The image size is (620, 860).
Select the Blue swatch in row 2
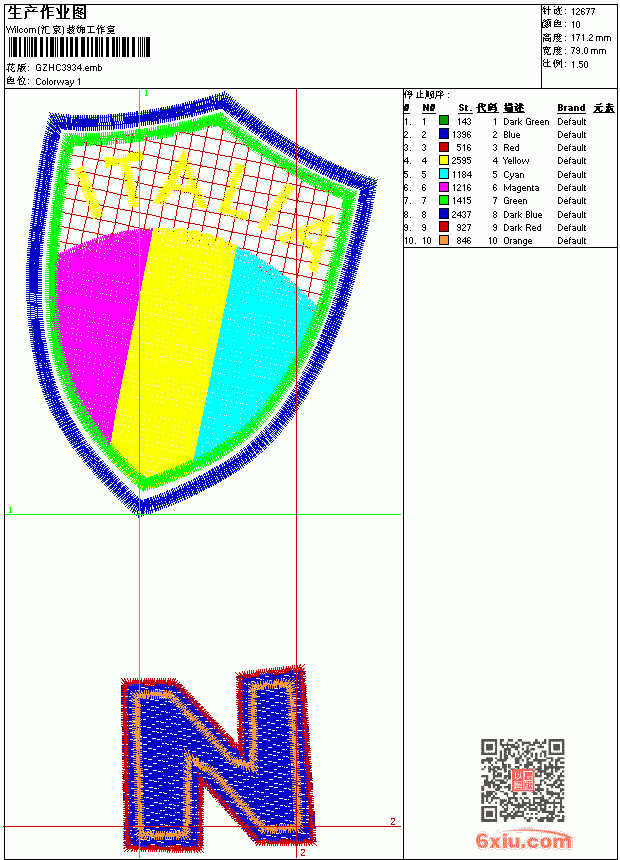(444, 134)
